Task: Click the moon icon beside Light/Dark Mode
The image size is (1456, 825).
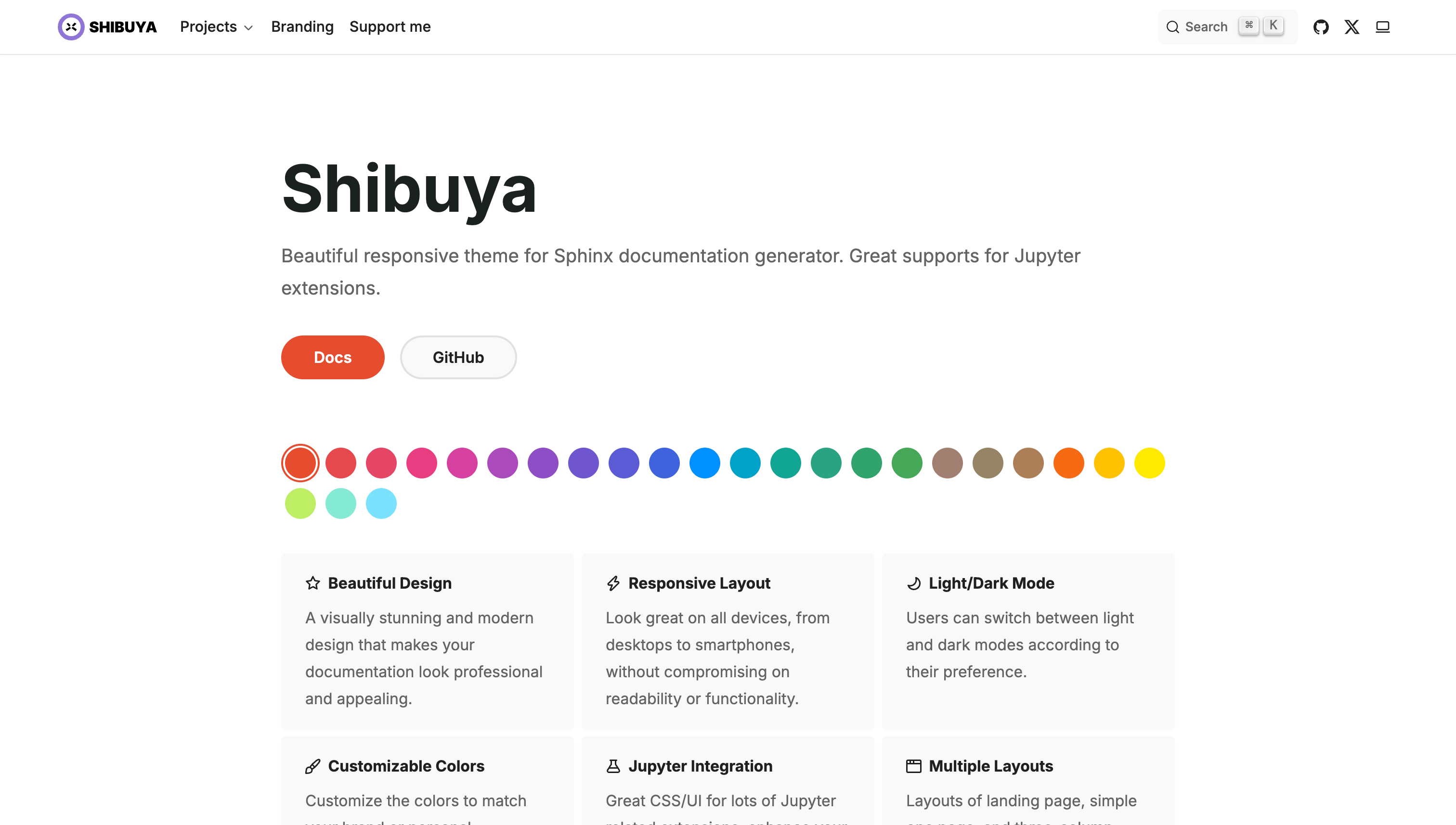Action: point(914,583)
